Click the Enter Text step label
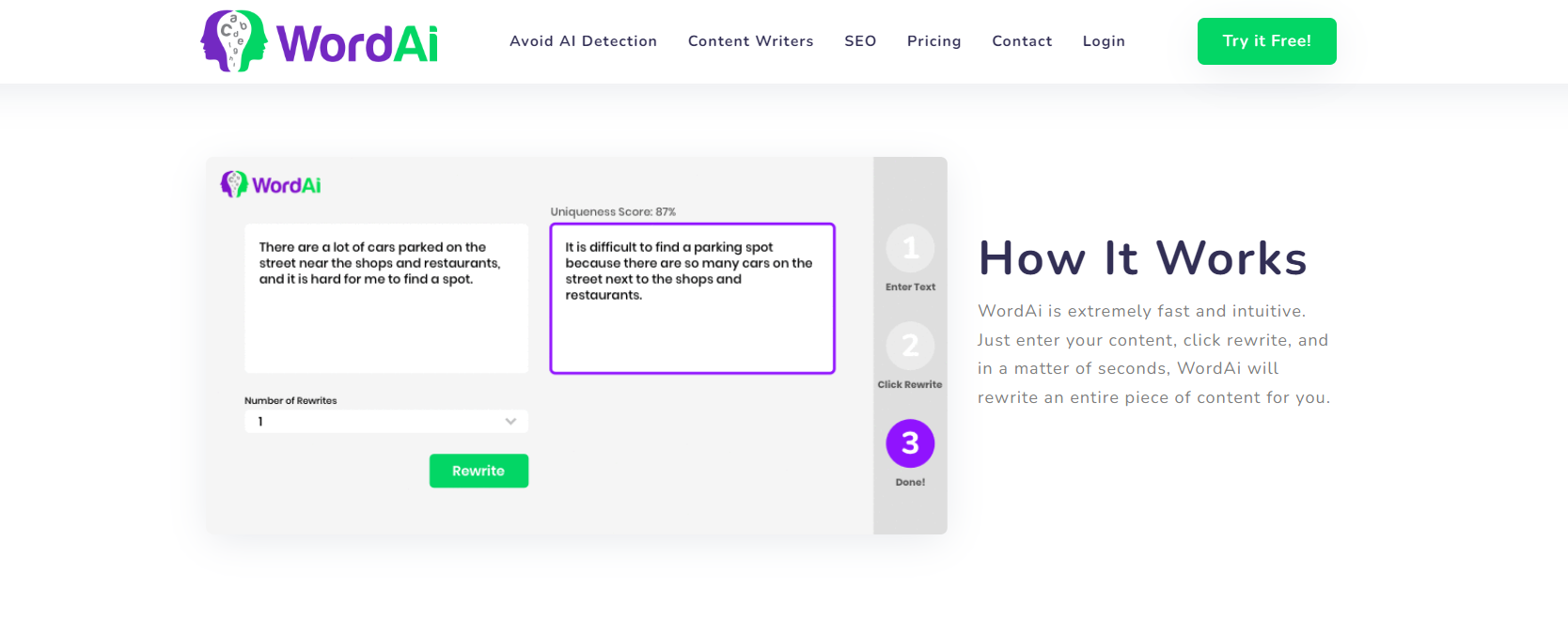The width and height of the screenshot is (1568, 619). (910, 287)
